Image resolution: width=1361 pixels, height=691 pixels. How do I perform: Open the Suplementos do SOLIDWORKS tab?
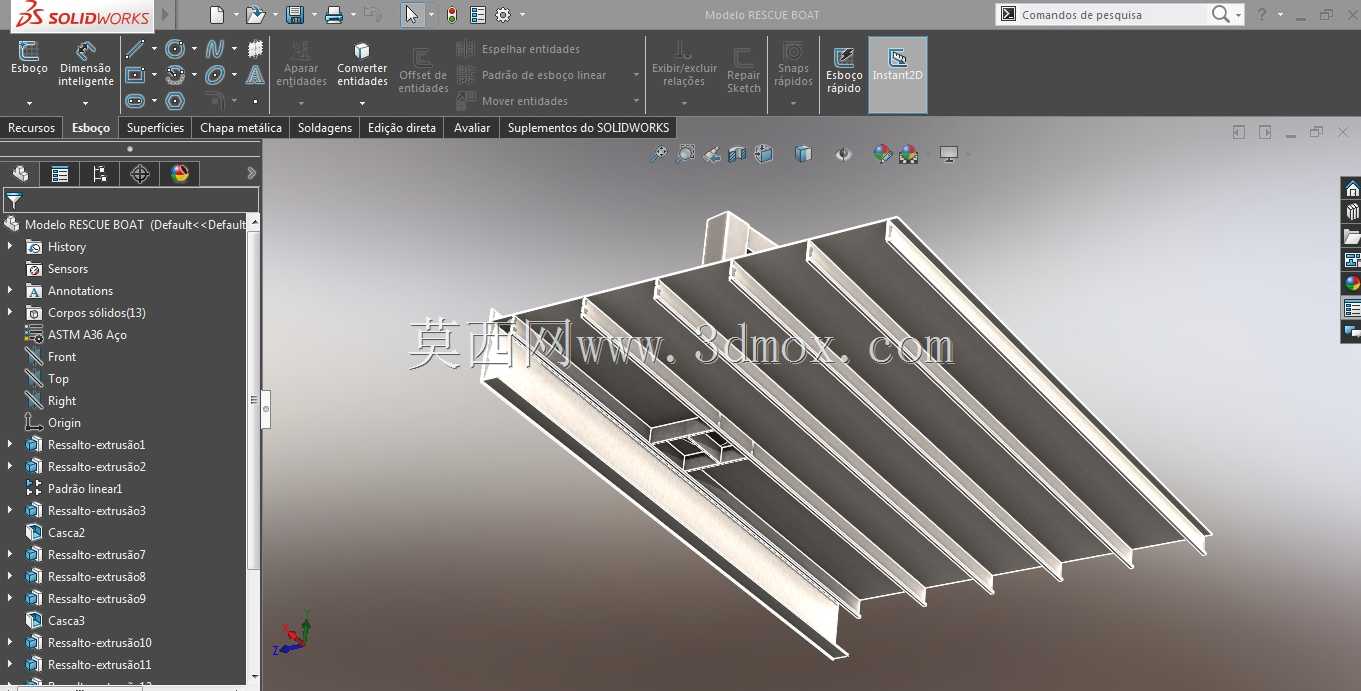(588, 128)
